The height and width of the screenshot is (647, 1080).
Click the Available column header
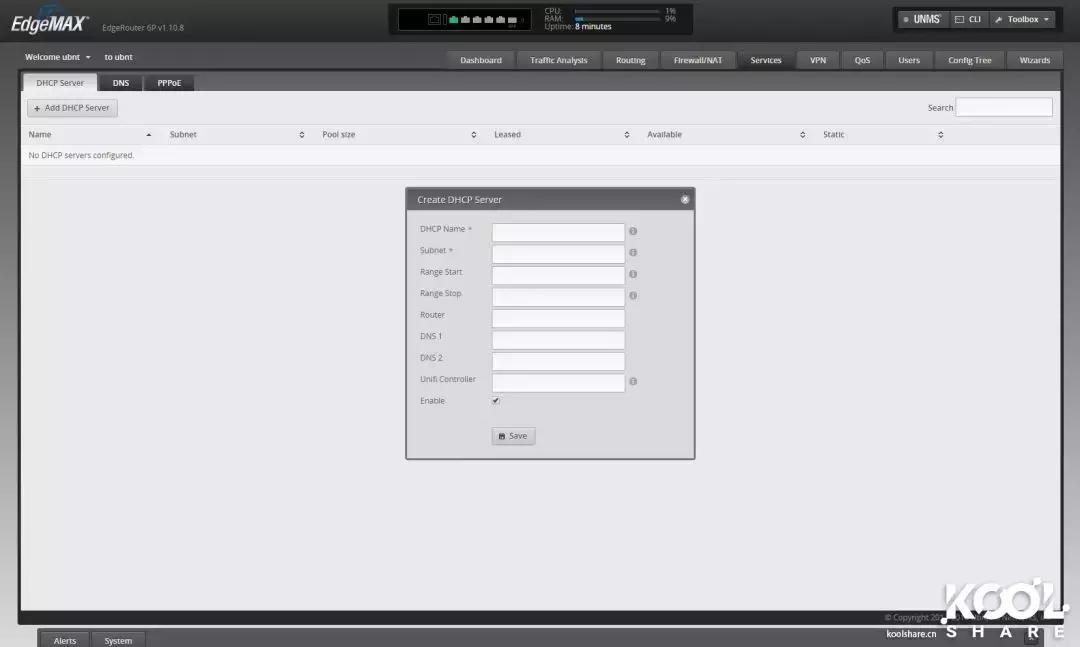coord(664,135)
